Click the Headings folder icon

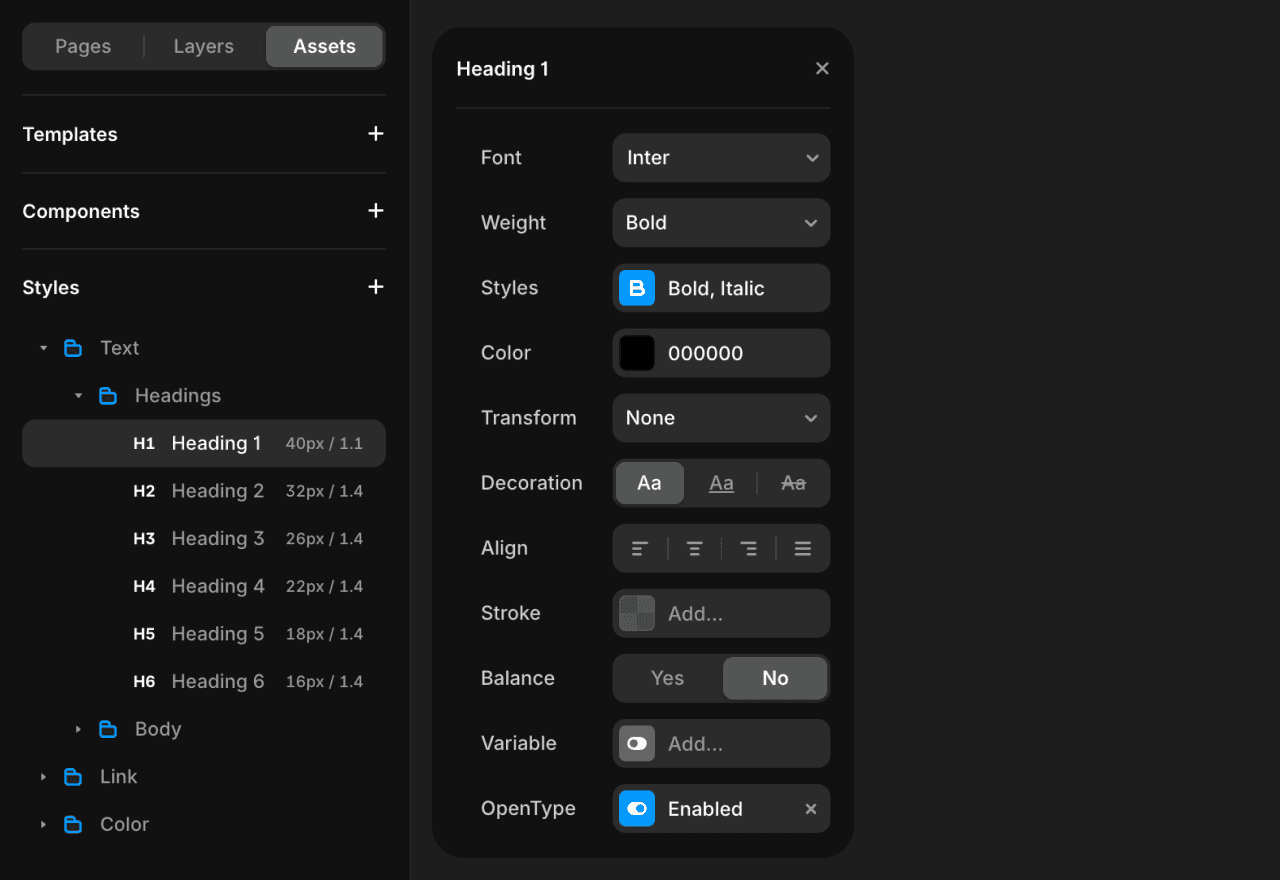(x=108, y=396)
